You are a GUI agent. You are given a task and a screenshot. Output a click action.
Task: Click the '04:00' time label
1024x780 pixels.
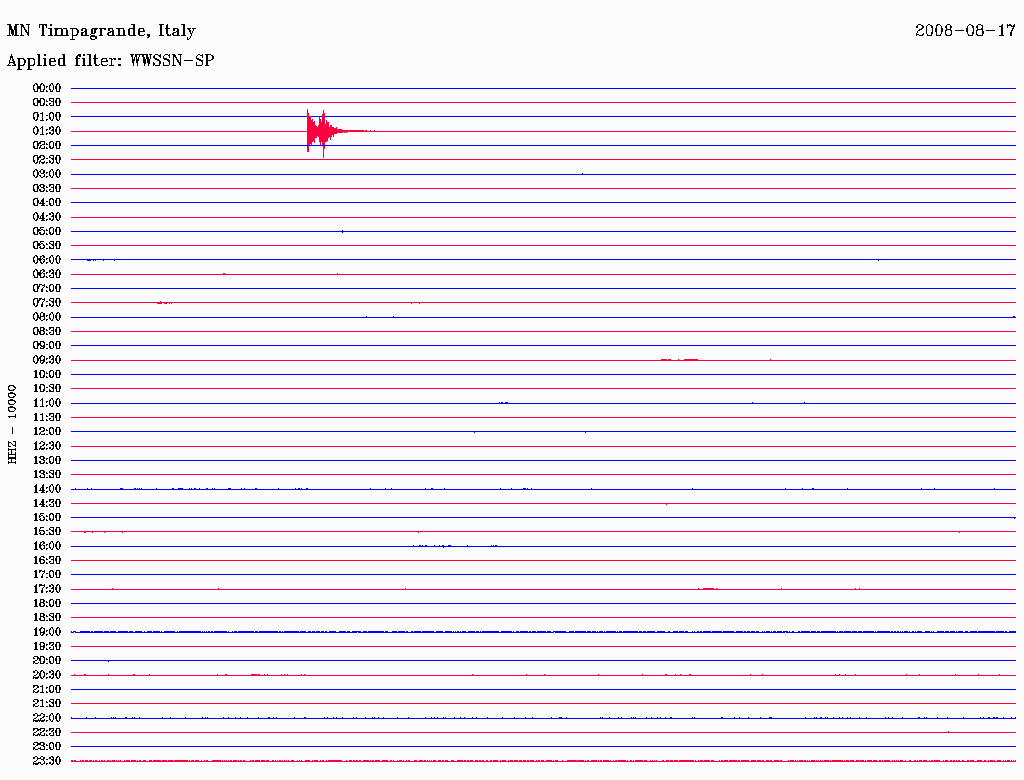(x=47, y=203)
